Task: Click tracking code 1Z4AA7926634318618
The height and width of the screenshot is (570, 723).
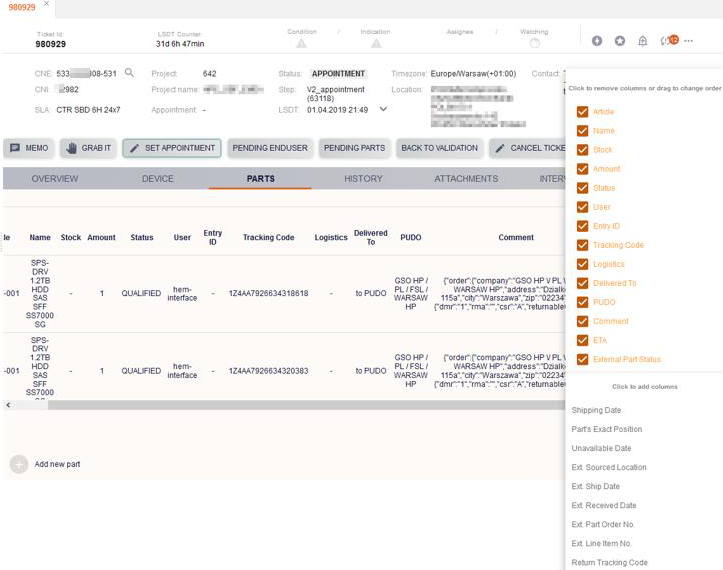Action: click(268, 293)
